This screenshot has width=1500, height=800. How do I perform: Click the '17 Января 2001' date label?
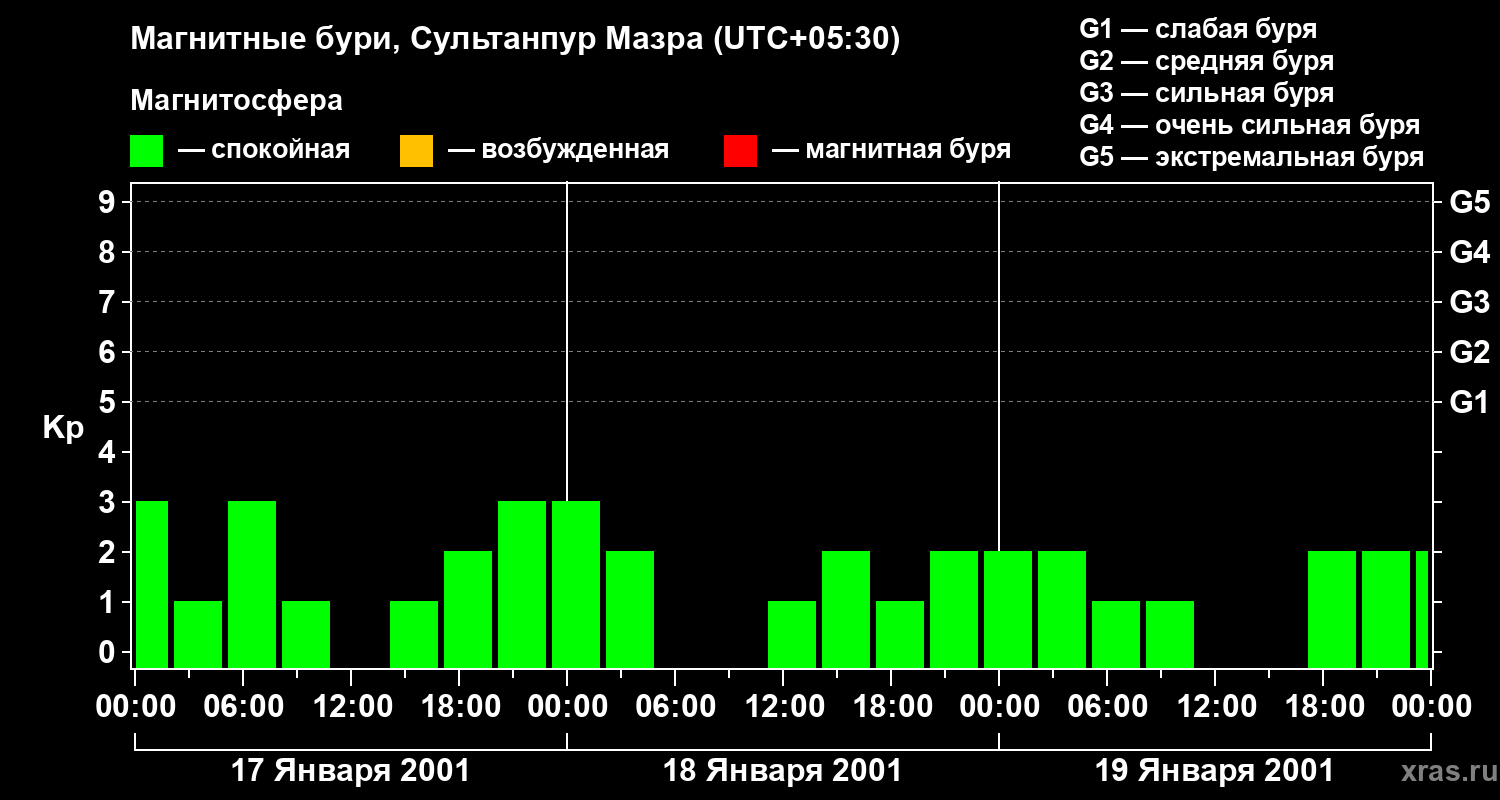tap(351, 771)
